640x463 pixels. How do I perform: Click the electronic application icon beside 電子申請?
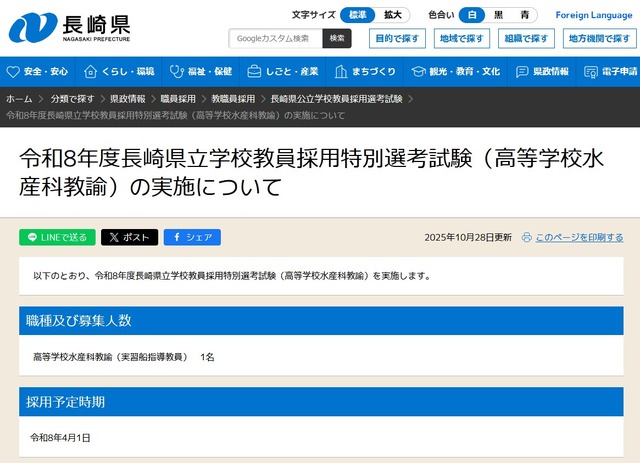pos(591,72)
